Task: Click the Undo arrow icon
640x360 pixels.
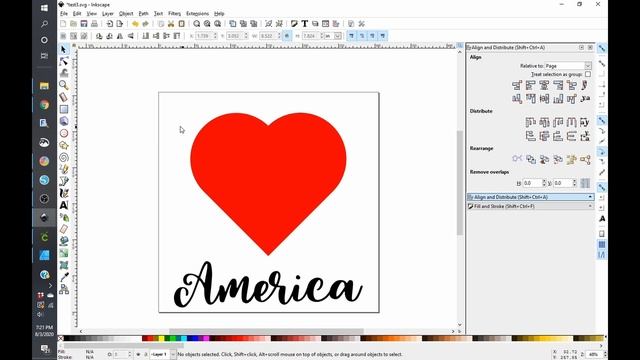Action: point(135,24)
